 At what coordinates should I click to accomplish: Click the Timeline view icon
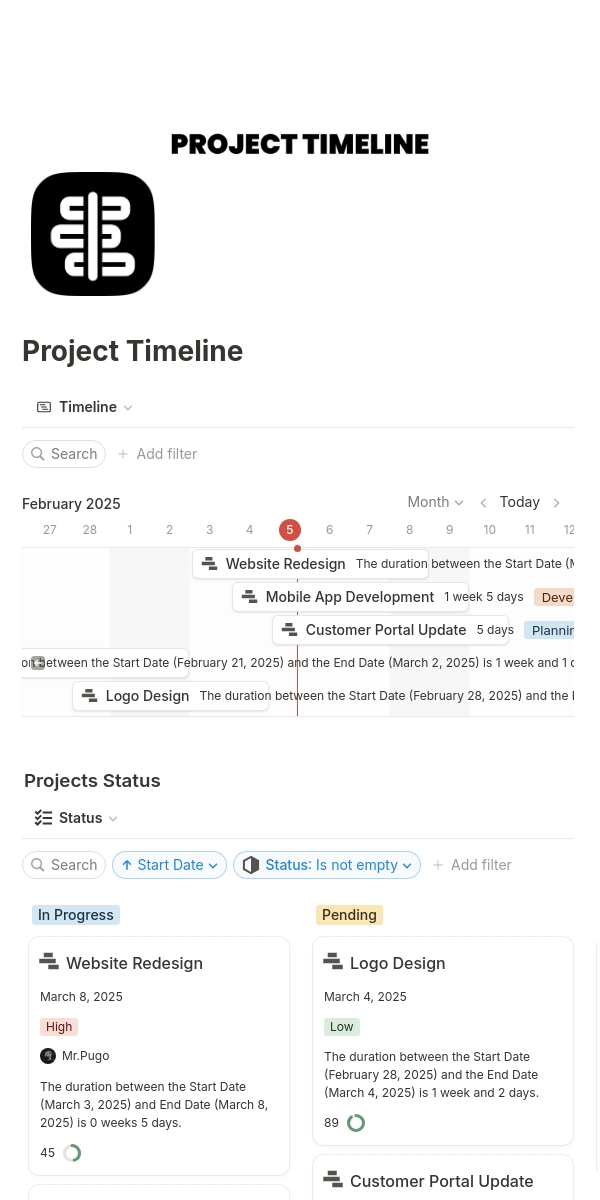tap(44, 407)
